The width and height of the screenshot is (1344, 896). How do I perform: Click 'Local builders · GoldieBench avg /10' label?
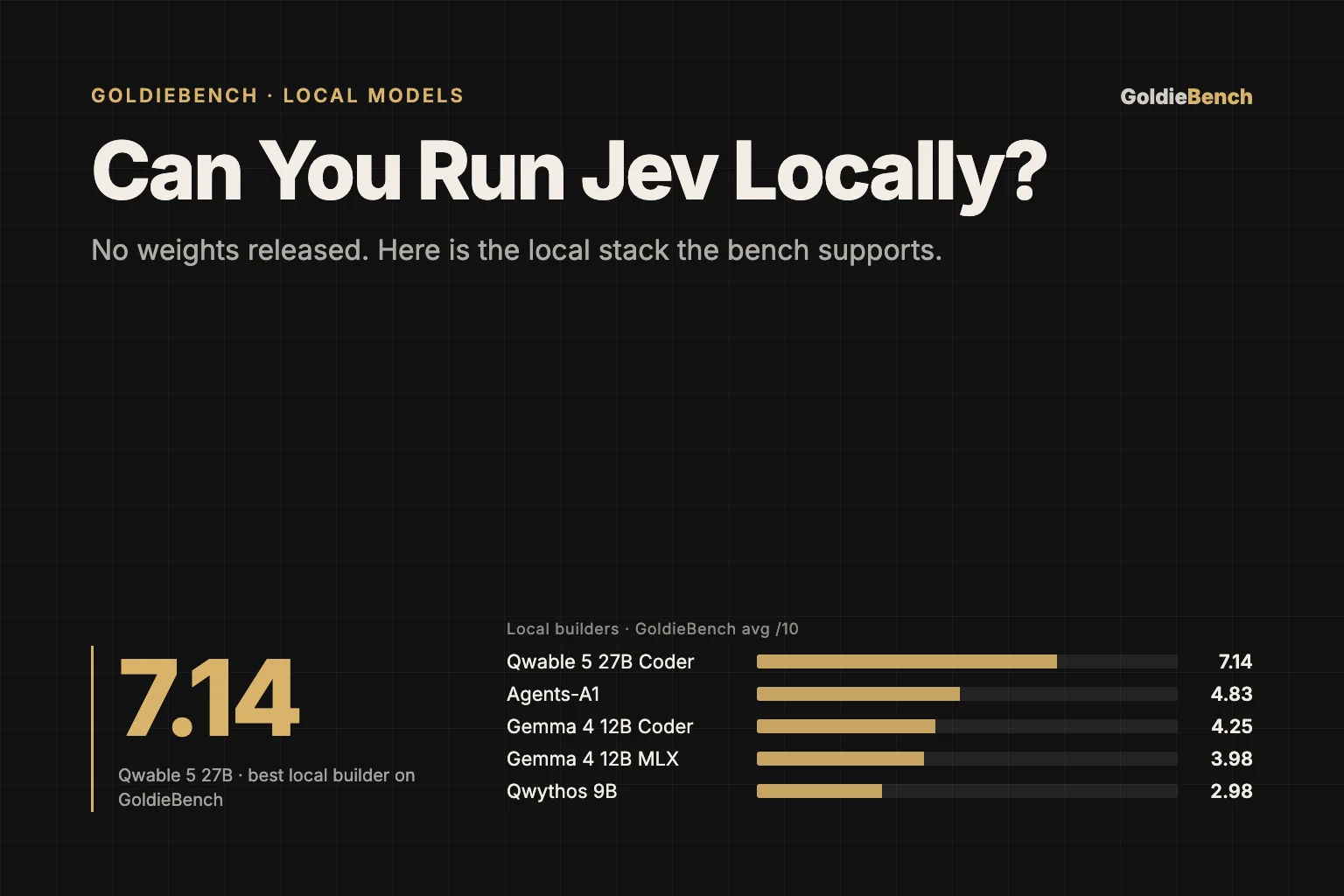653,628
